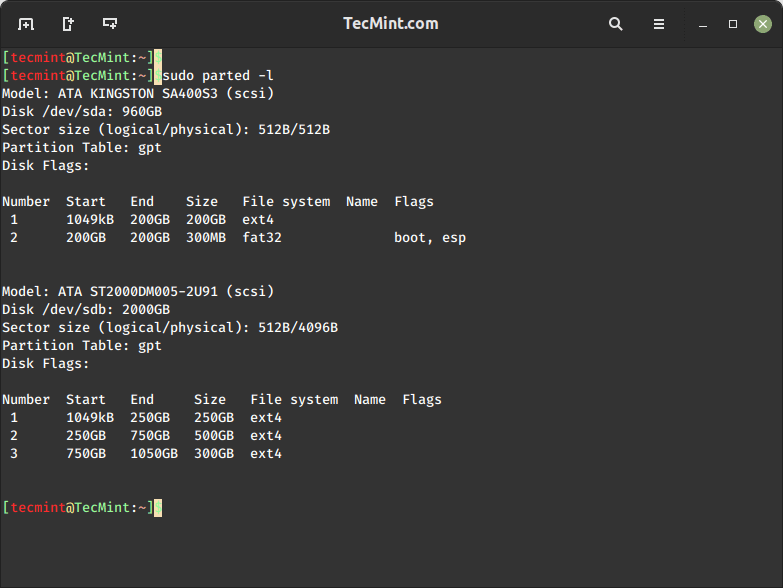Click the '/dev/sda' disk line
The width and height of the screenshot is (783, 588).
click(82, 112)
